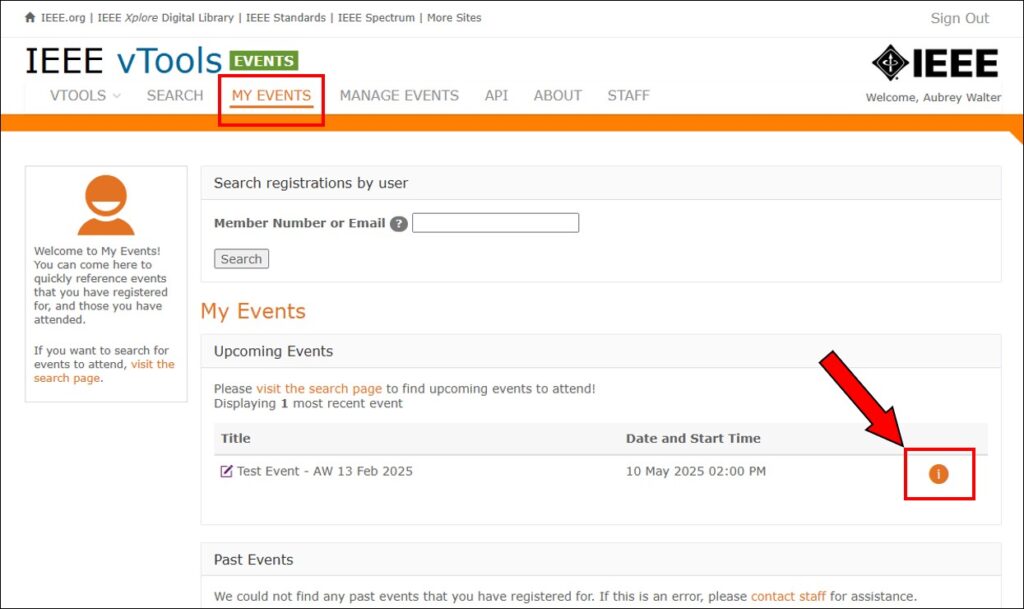This screenshot has width=1024, height=609.
Task: Click sidebar 'visit the search page' link
Action: pyautogui.click(x=104, y=371)
